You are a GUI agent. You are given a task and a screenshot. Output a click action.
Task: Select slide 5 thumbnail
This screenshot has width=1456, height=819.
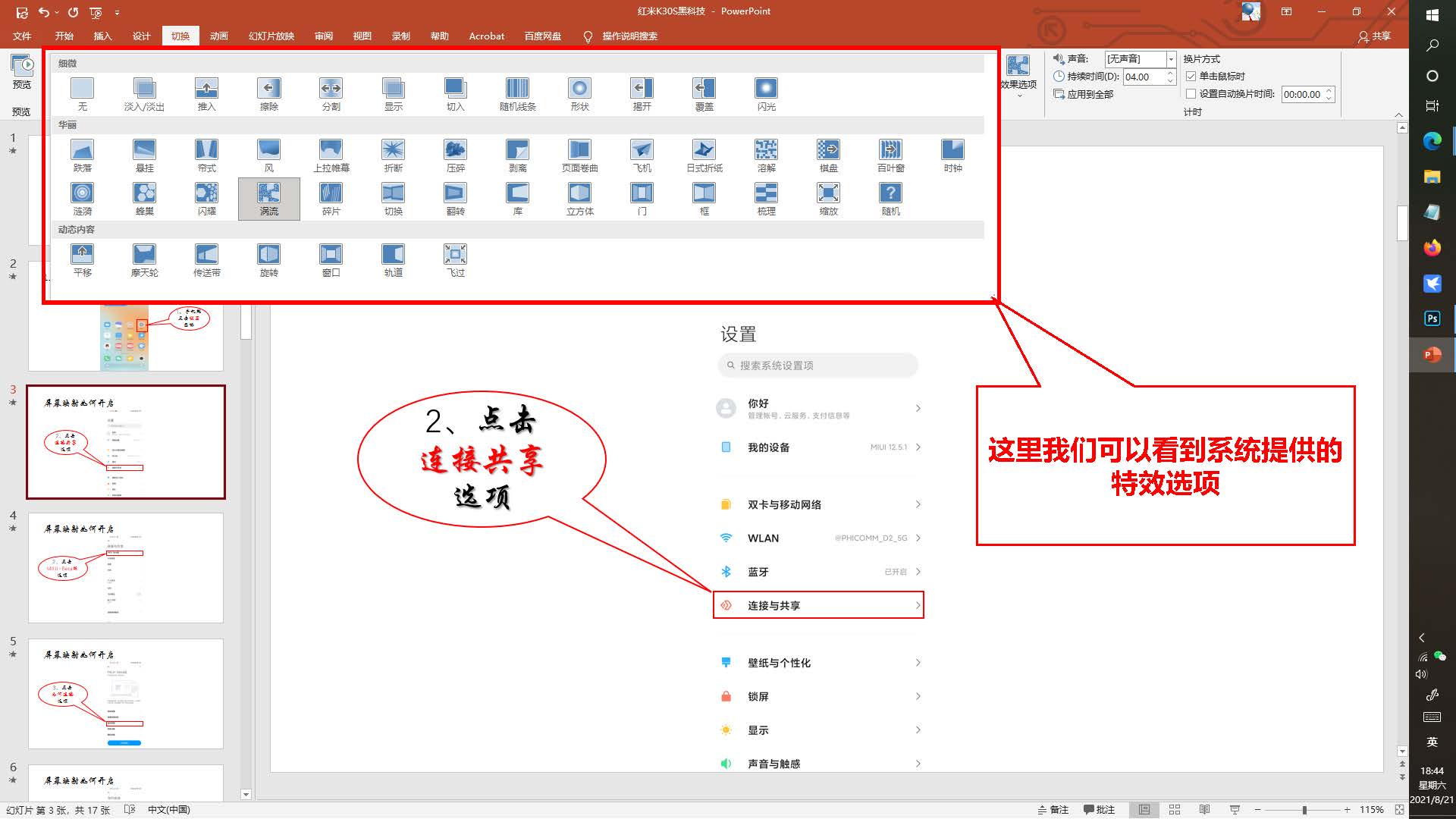(126, 694)
